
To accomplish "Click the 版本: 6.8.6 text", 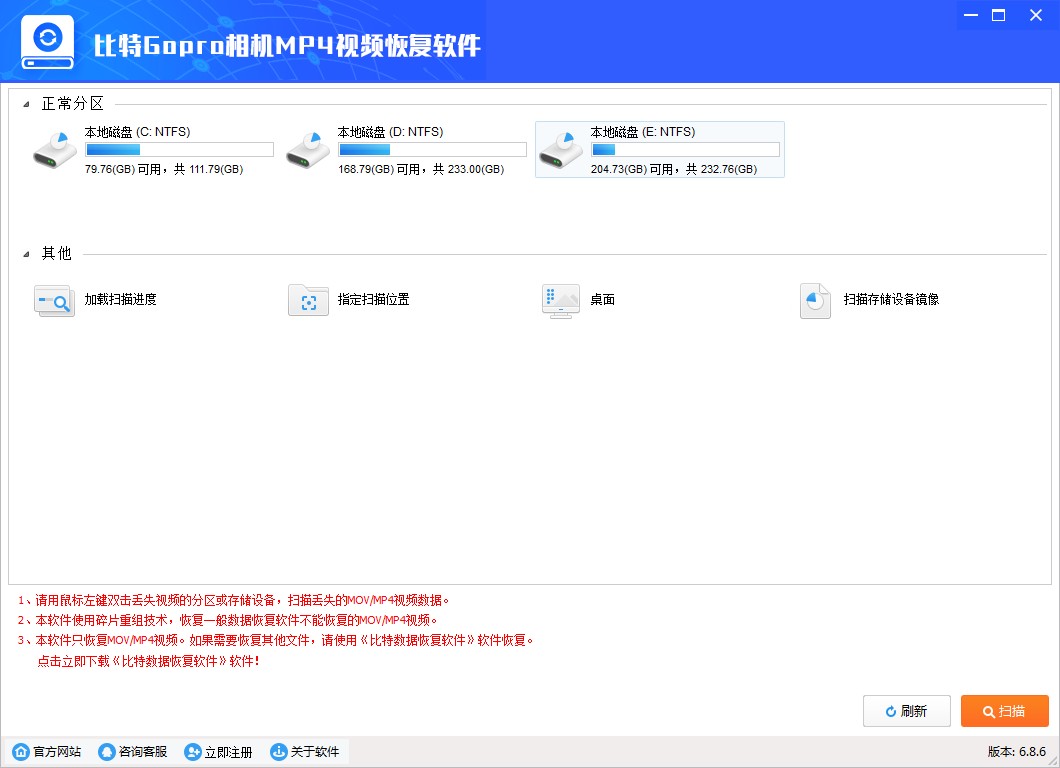I will click(x=1017, y=752).
